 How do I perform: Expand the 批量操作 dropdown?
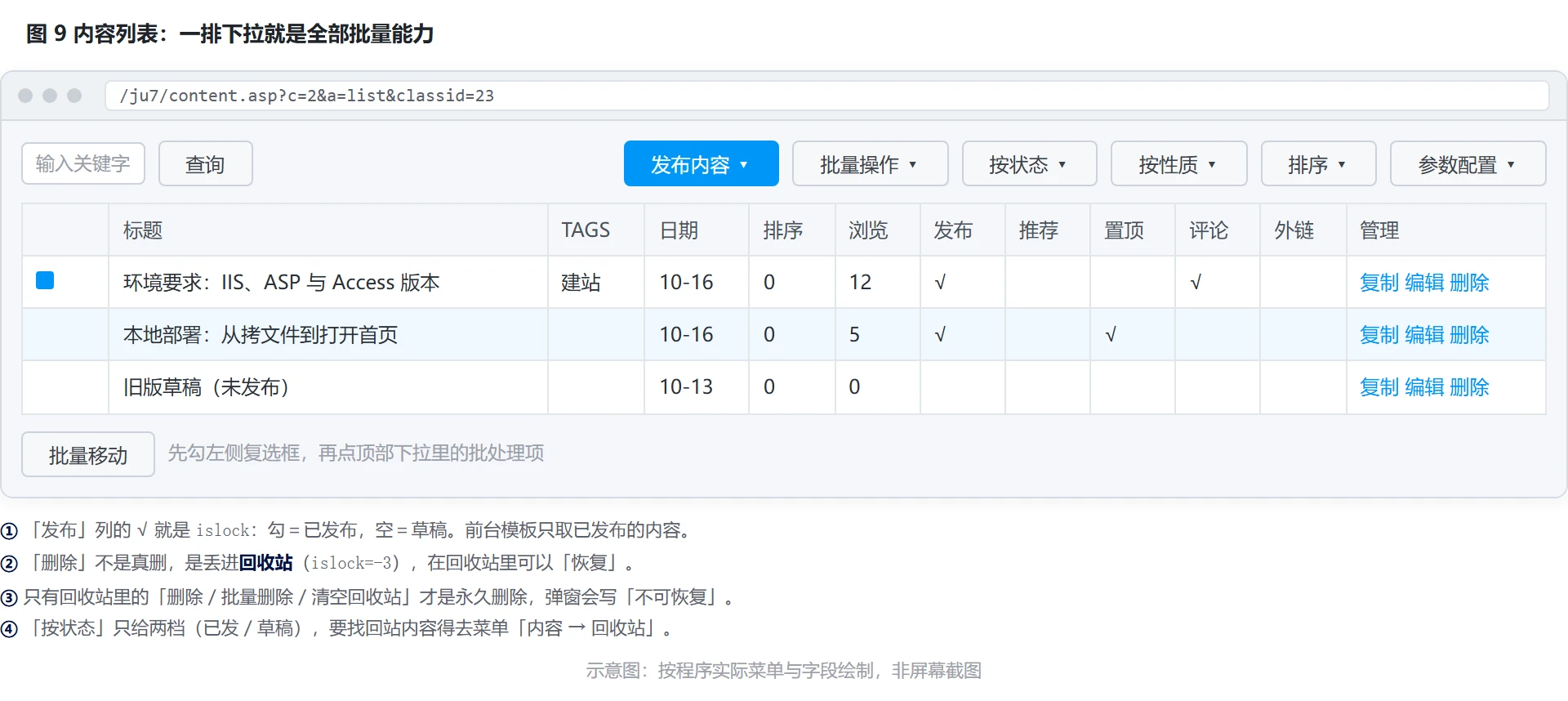[x=870, y=164]
